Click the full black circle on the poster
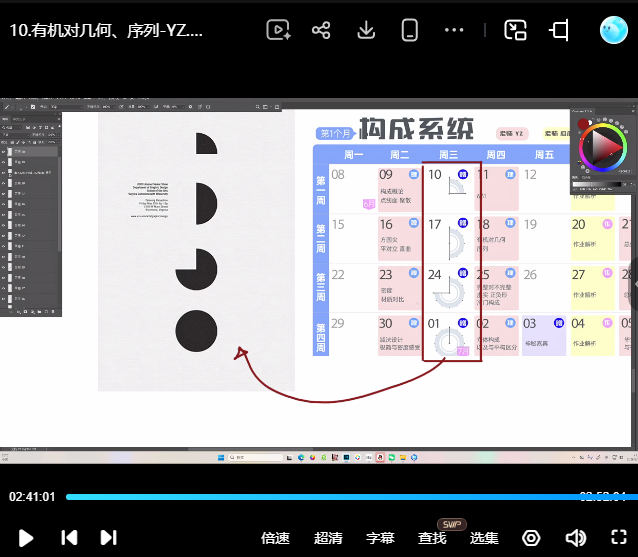This screenshot has width=638, height=557. click(x=196, y=331)
